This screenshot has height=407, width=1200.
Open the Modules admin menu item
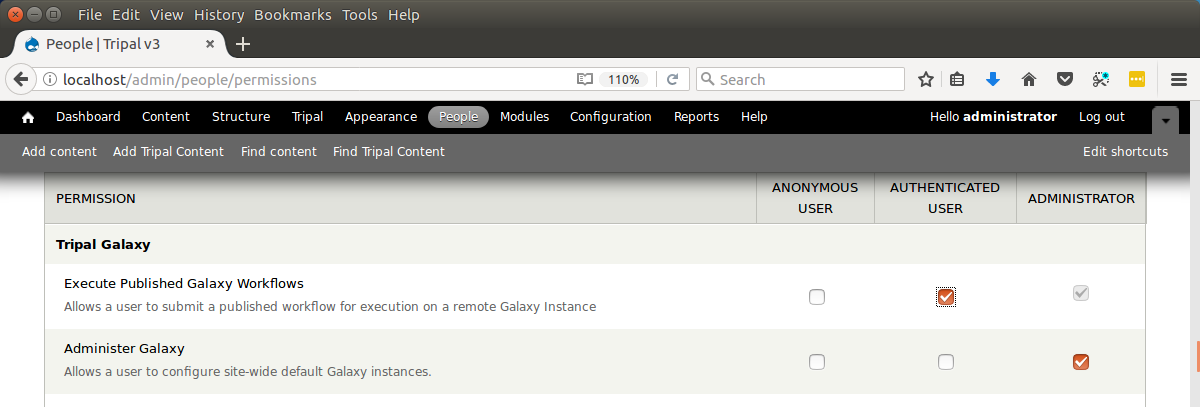(x=525, y=117)
